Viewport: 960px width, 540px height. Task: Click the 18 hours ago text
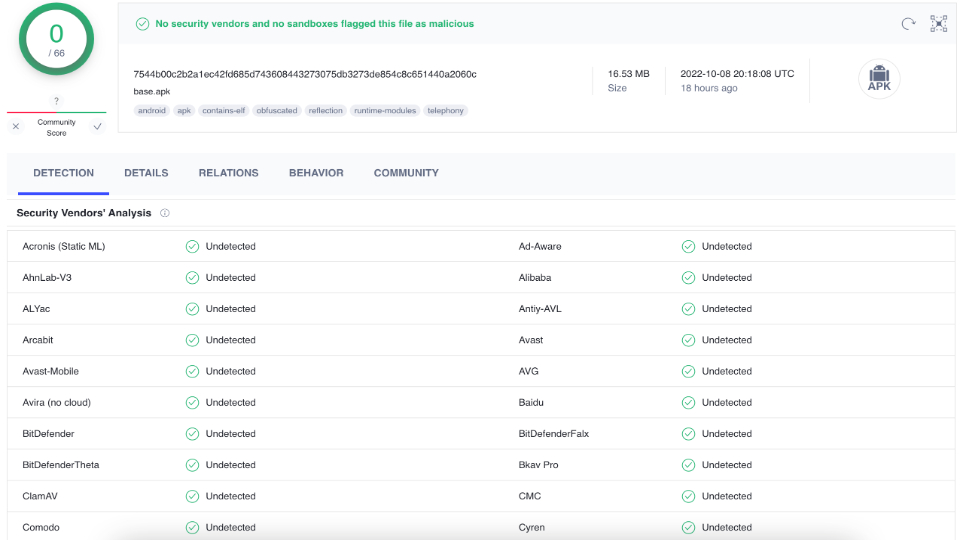tap(709, 88)
